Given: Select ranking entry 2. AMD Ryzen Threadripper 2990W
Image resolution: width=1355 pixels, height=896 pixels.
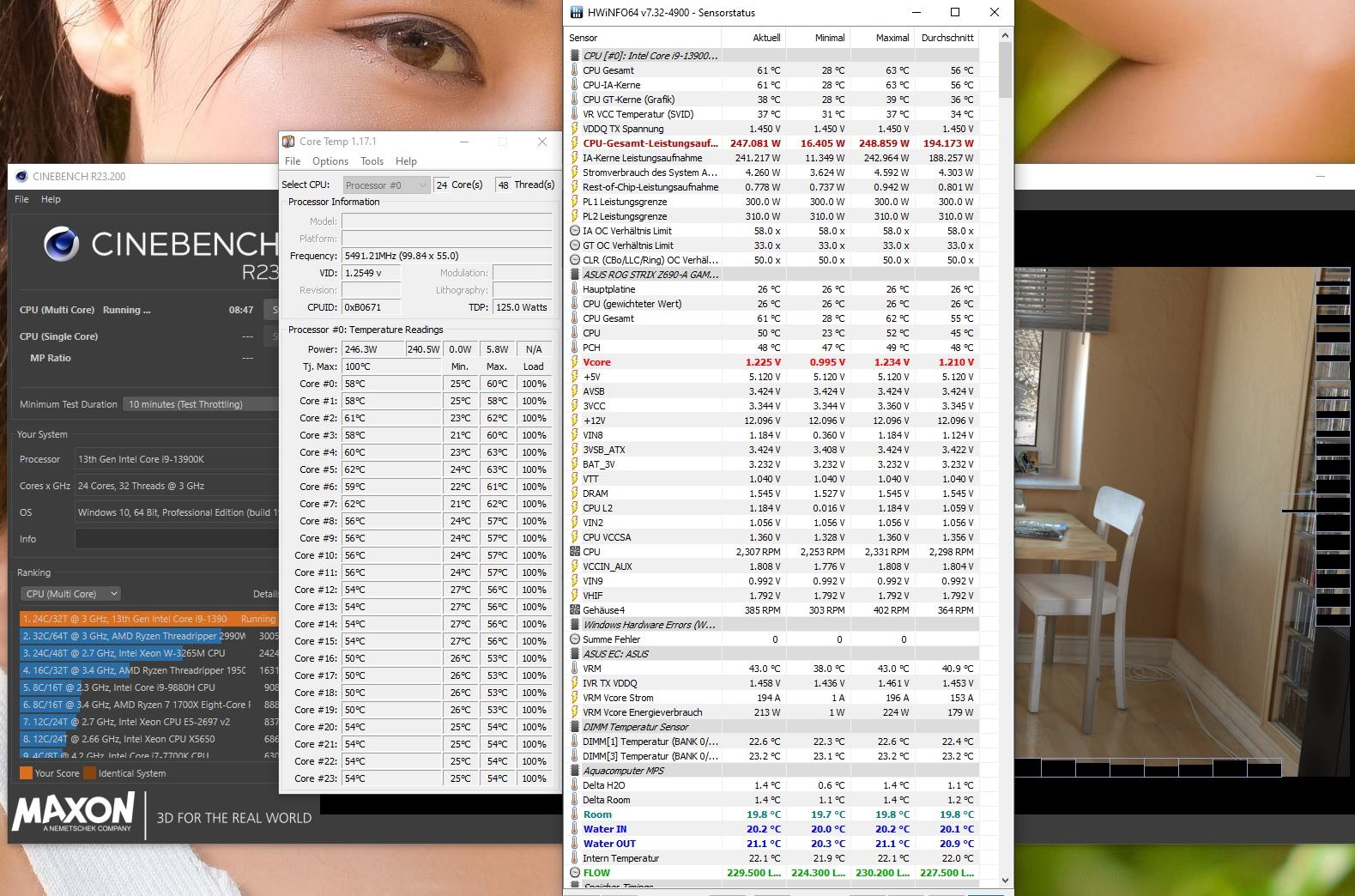Looking at the screenshot, I should click(x=148, y=636).
